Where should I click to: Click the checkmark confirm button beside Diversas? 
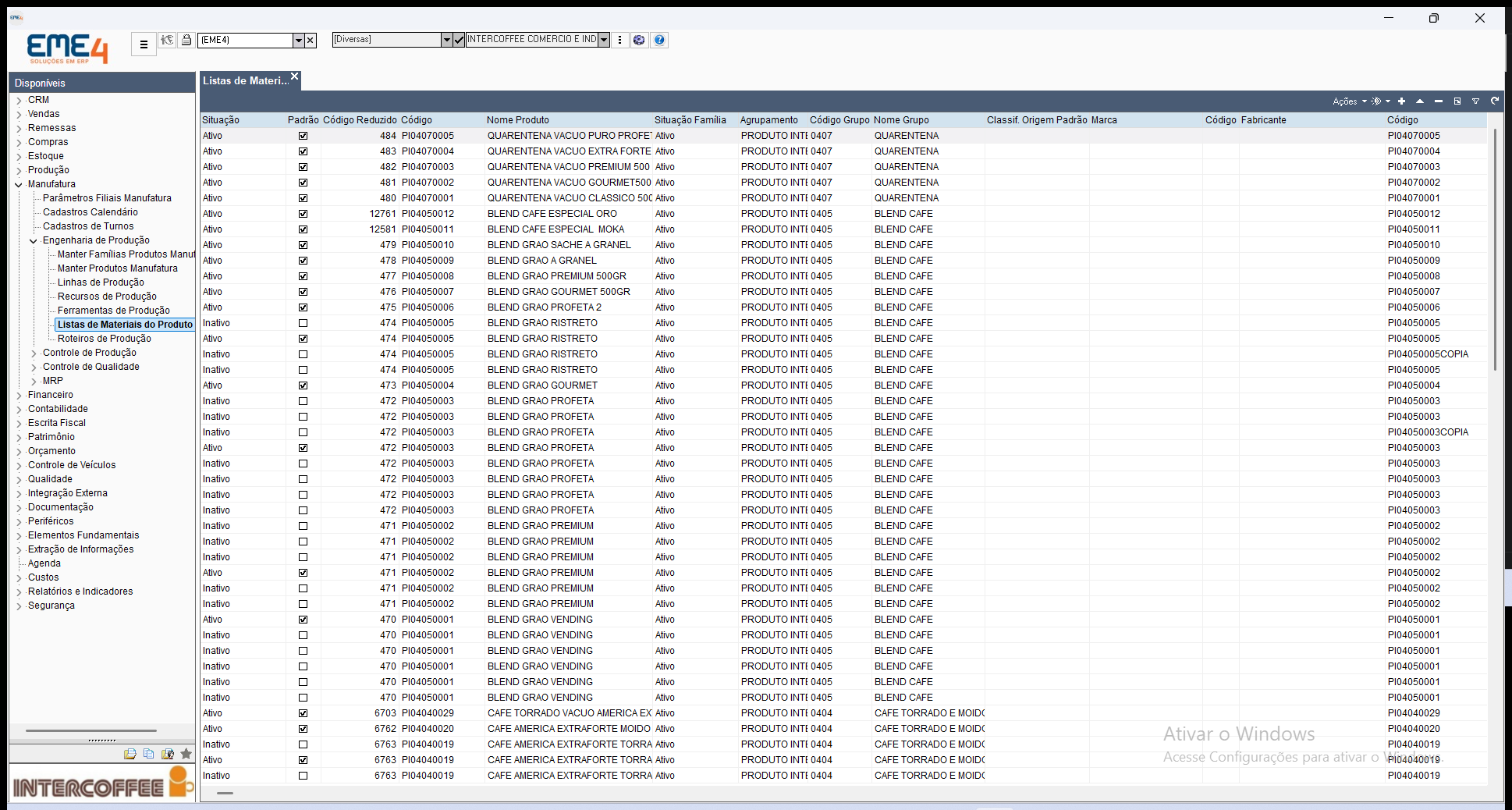pos(459,40)
